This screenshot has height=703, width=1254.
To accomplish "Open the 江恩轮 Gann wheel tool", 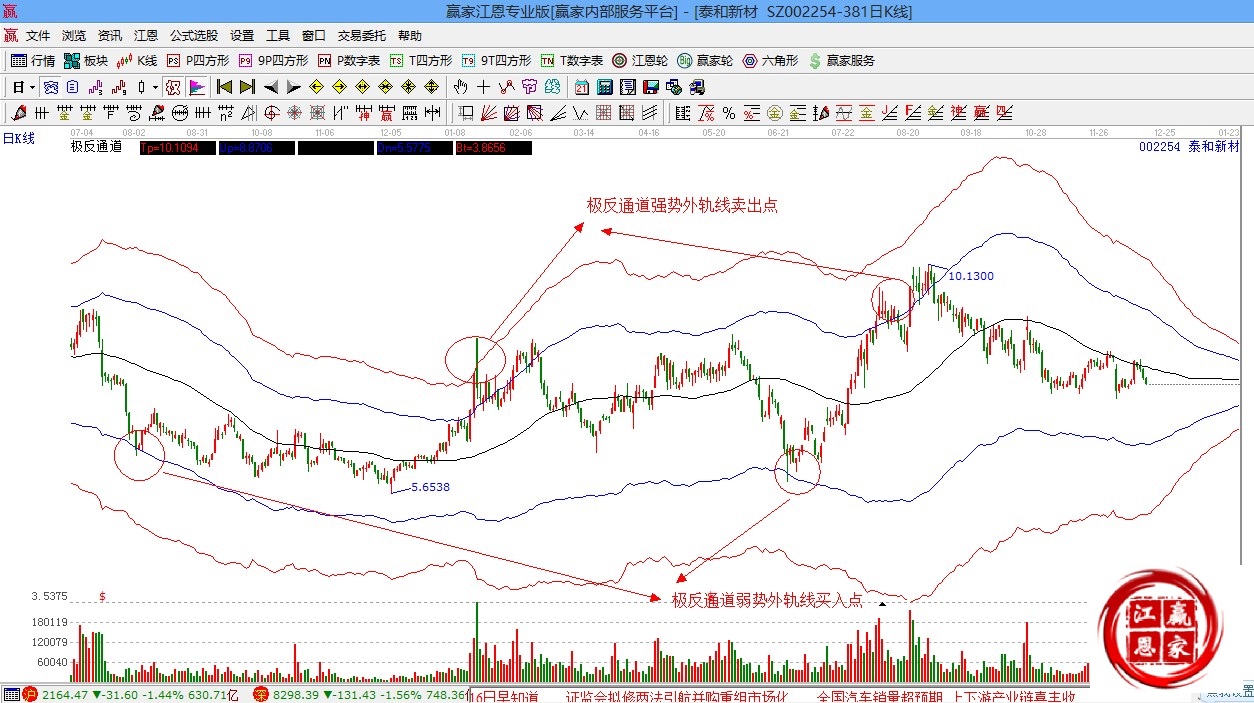I will tap(640, 61).
